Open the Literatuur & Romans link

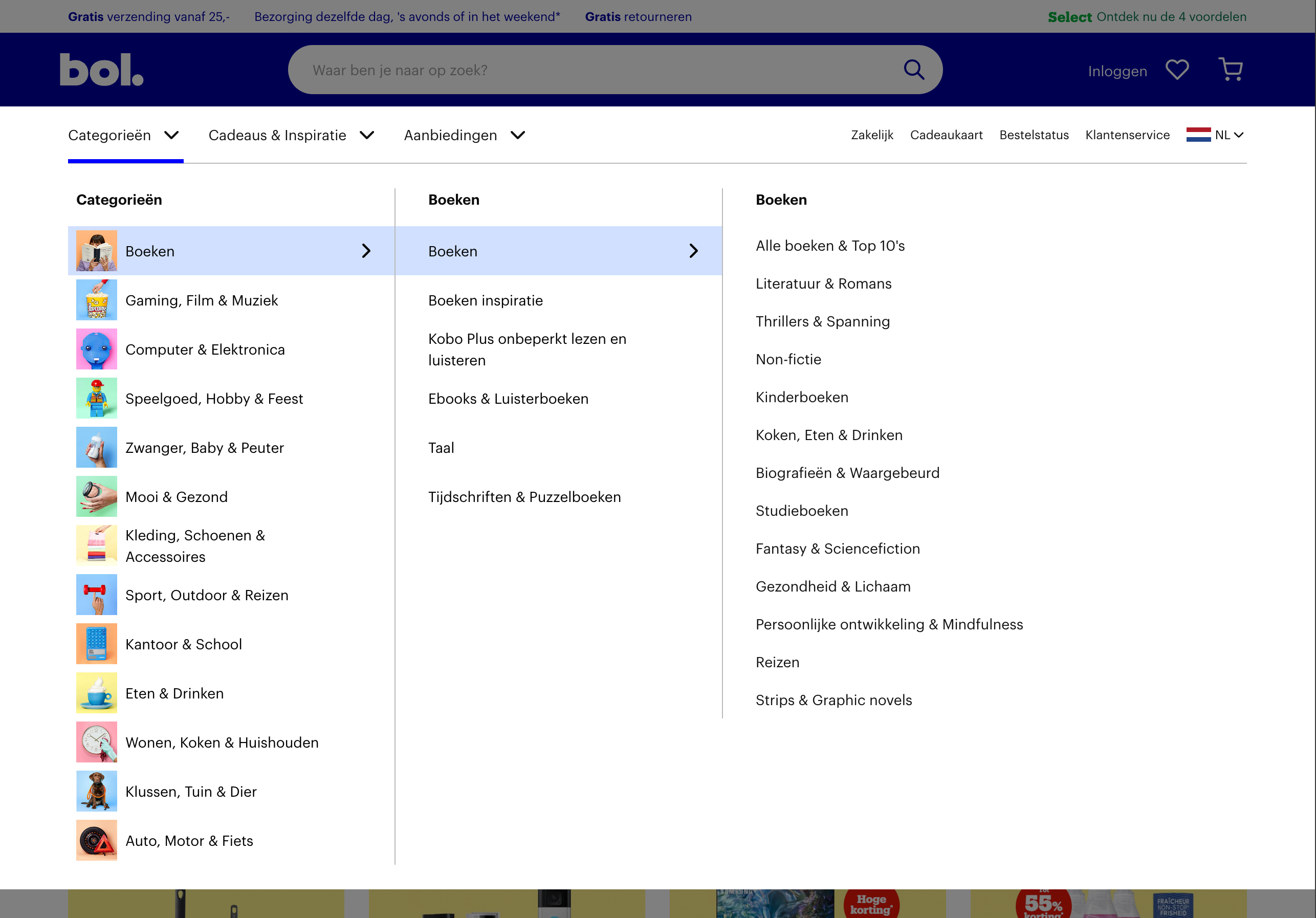(x=824, y=283)
